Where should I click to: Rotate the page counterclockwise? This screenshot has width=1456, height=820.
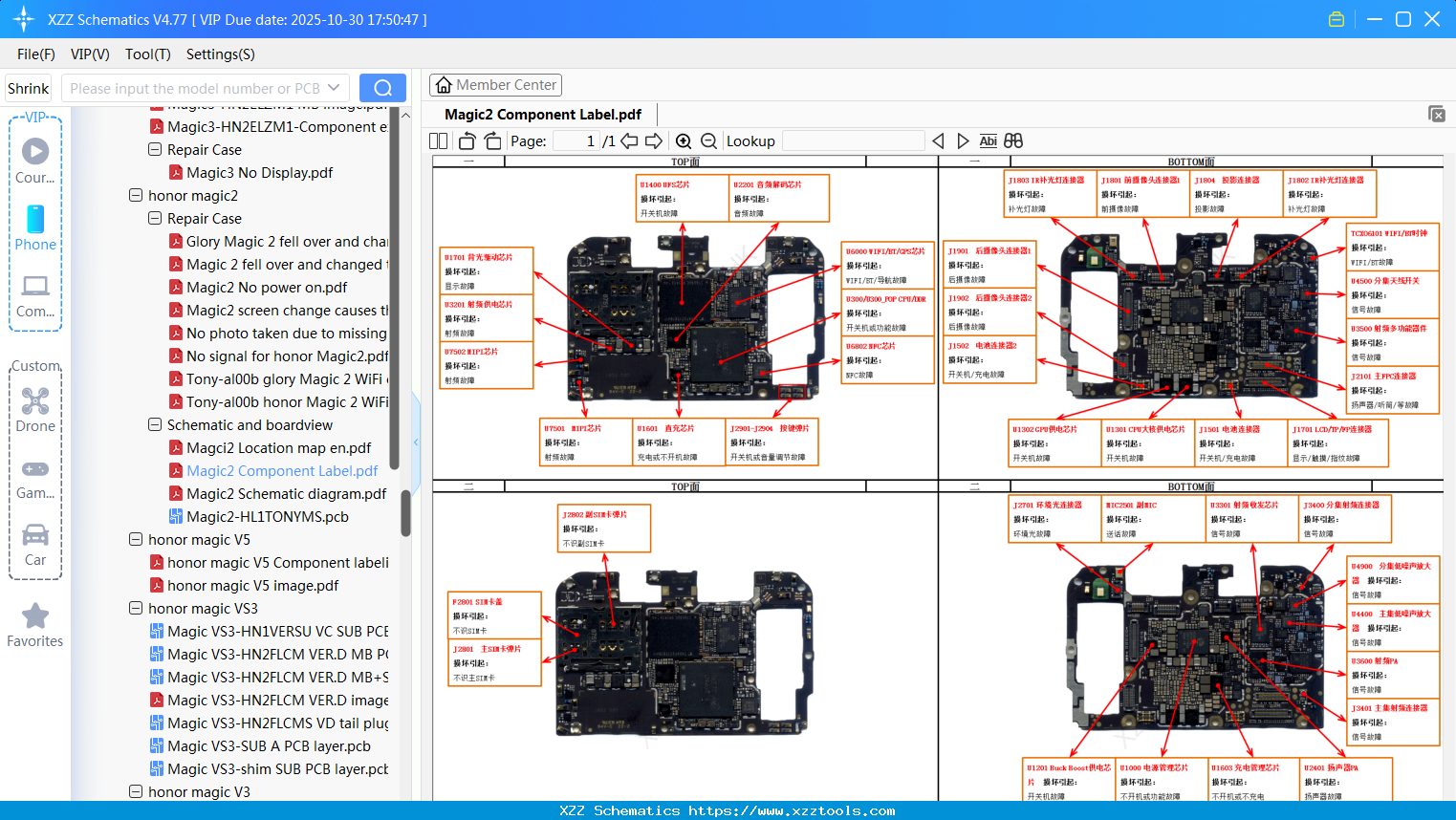(x=467, y=140)
